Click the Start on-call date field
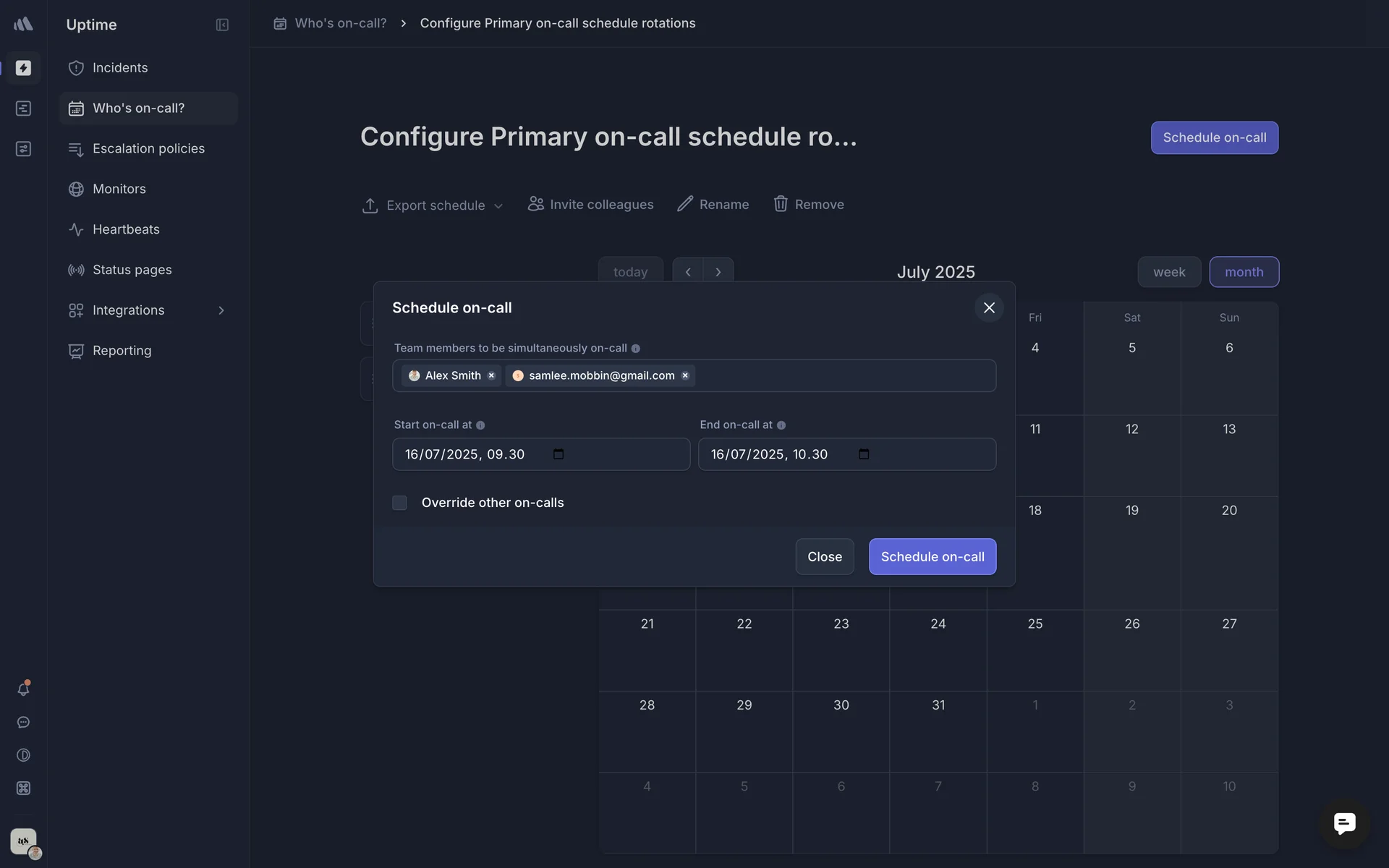This screenshot has height=868, width=1389. pos(470,454)
